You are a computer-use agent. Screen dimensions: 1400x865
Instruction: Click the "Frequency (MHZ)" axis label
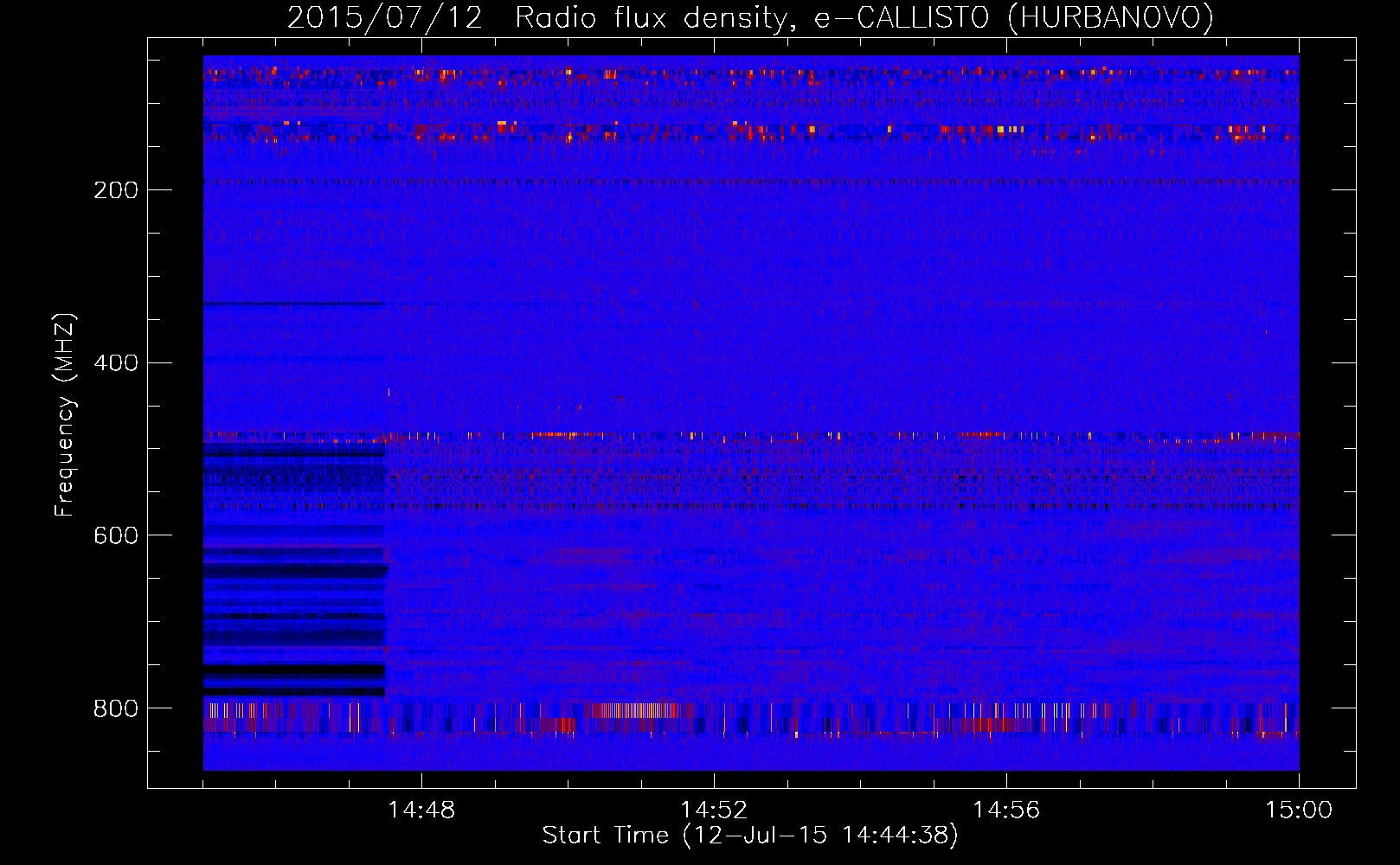[x=65, y=415]
